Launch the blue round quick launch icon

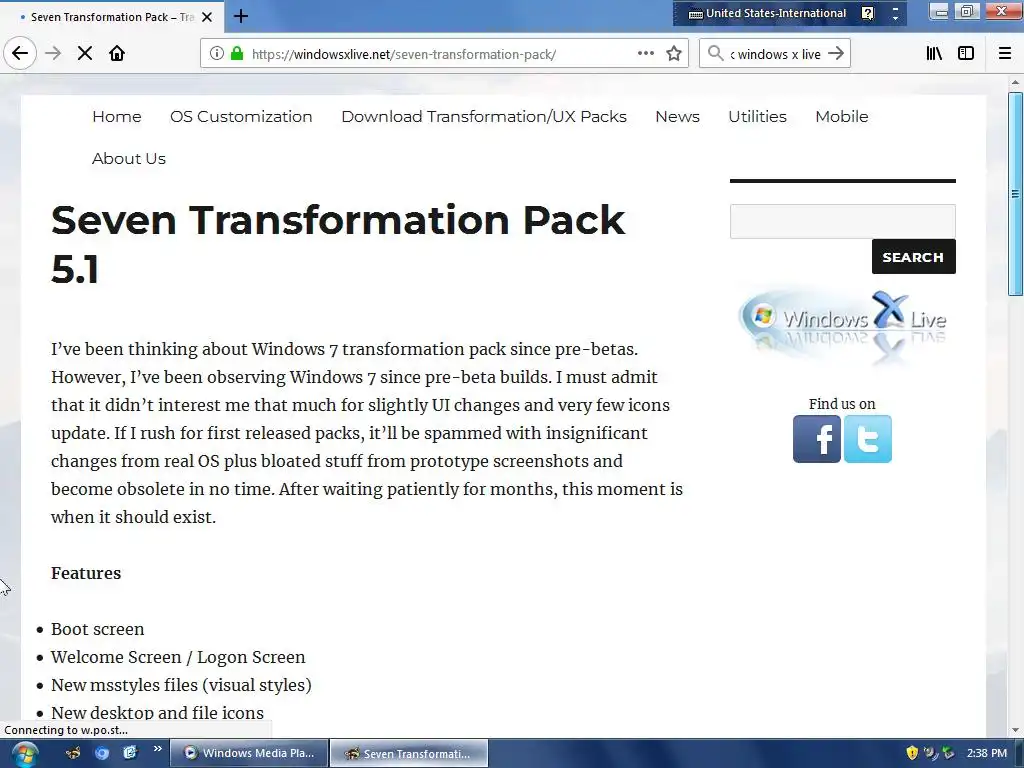point(102,753)
